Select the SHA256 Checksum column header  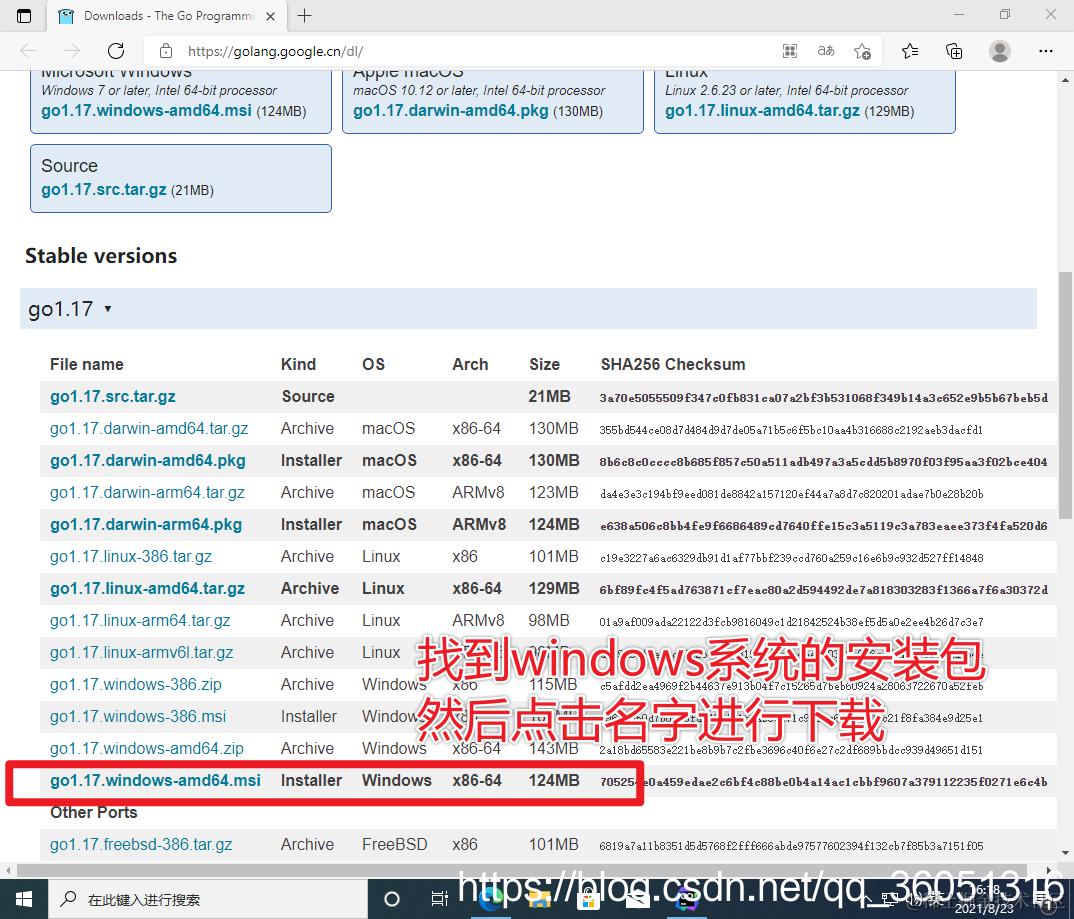coord(673,364)
